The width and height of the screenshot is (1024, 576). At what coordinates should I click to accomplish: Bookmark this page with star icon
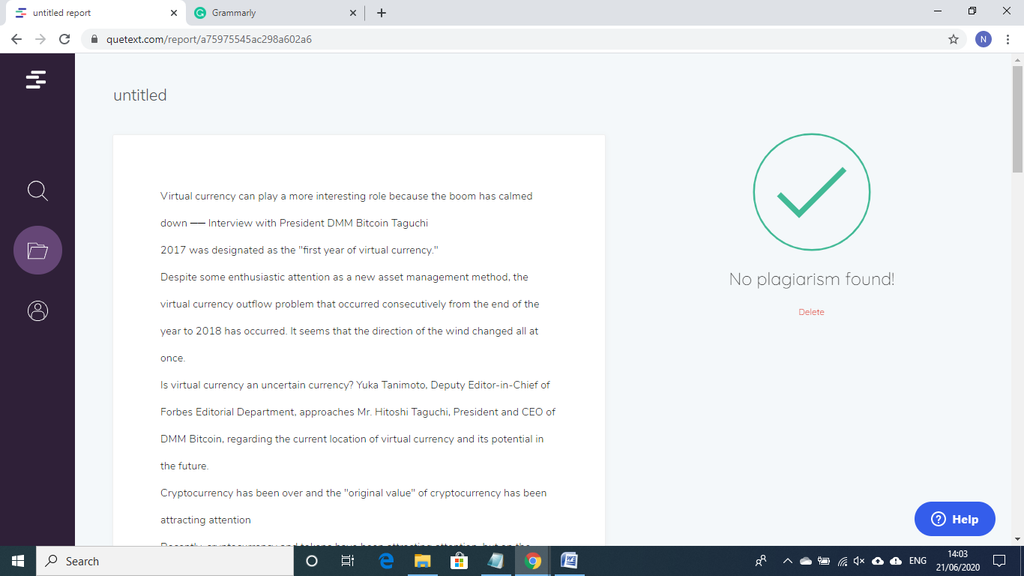(x=953, y=39)
